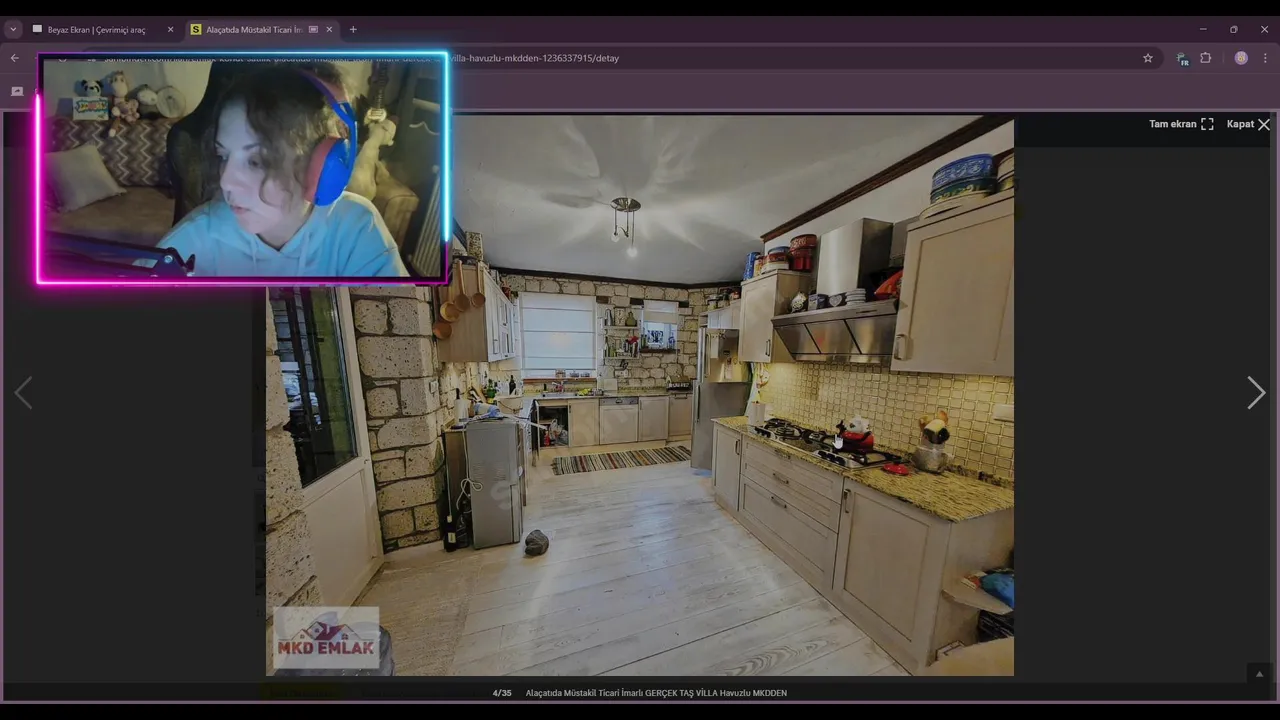The width and height of the screenshot is (1280, 720).
Task: Click the 4/35 photo counter
Action: pyautogui.click(x=502, y=693)
